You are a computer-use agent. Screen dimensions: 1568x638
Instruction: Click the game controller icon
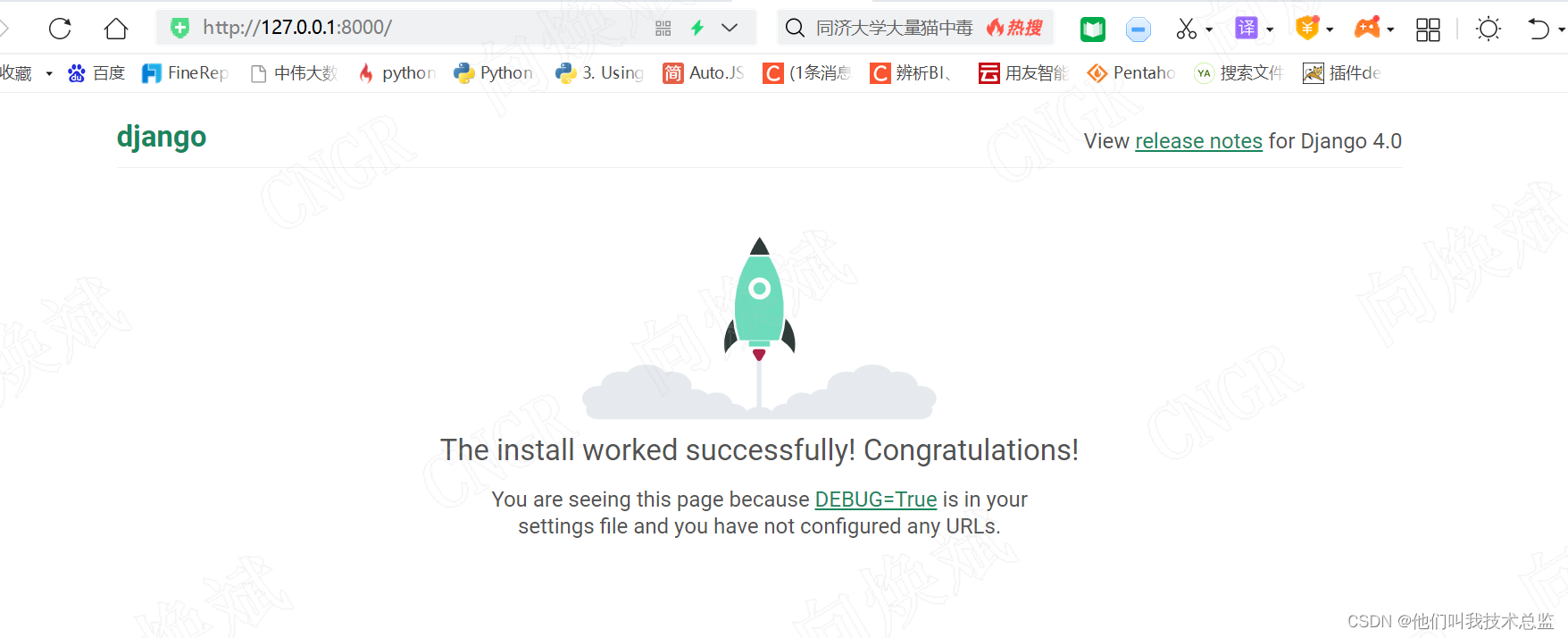(1367, 29)
